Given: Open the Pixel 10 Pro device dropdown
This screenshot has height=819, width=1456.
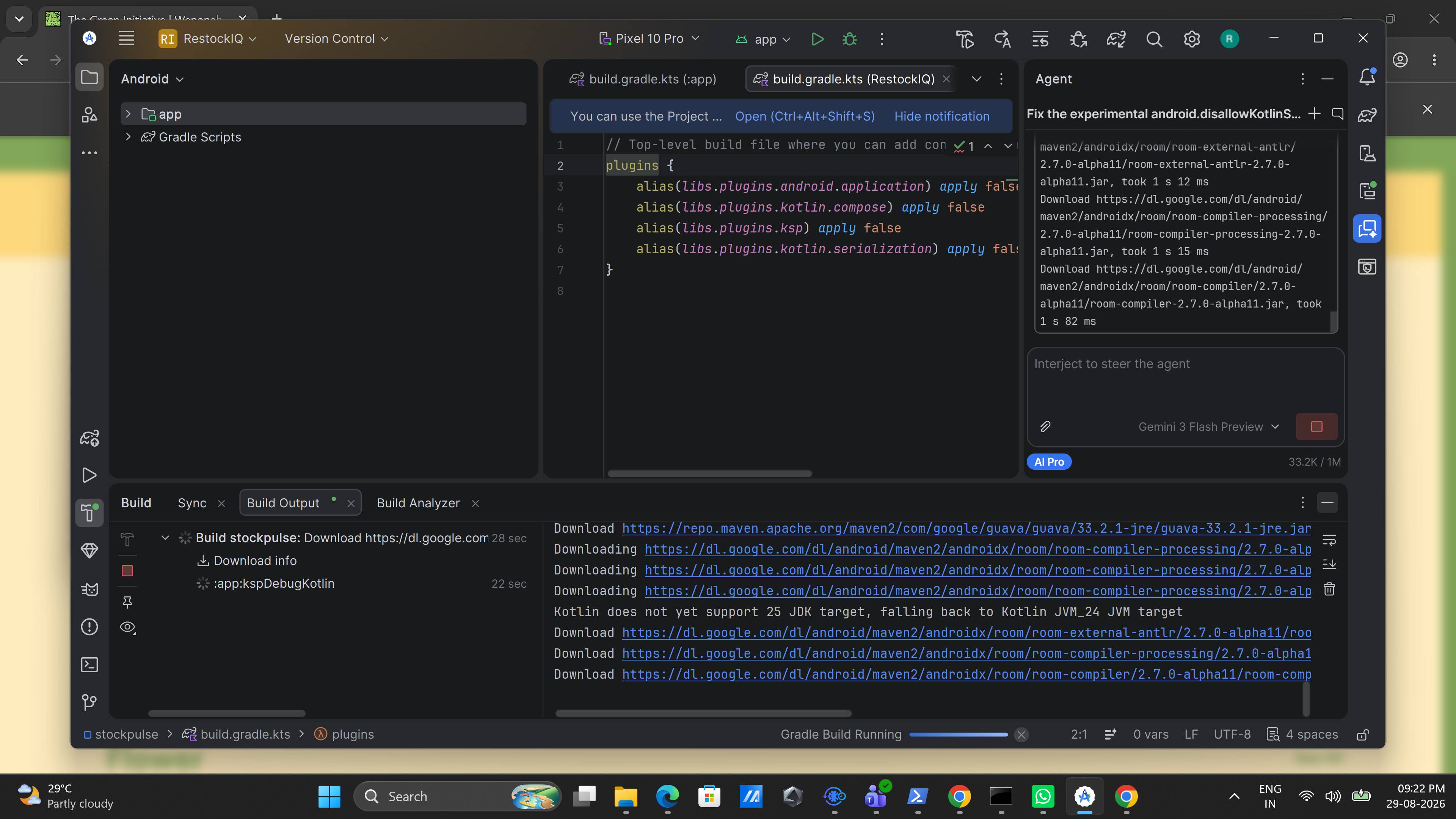Looking at the screenshot, I should coord(649,38).
